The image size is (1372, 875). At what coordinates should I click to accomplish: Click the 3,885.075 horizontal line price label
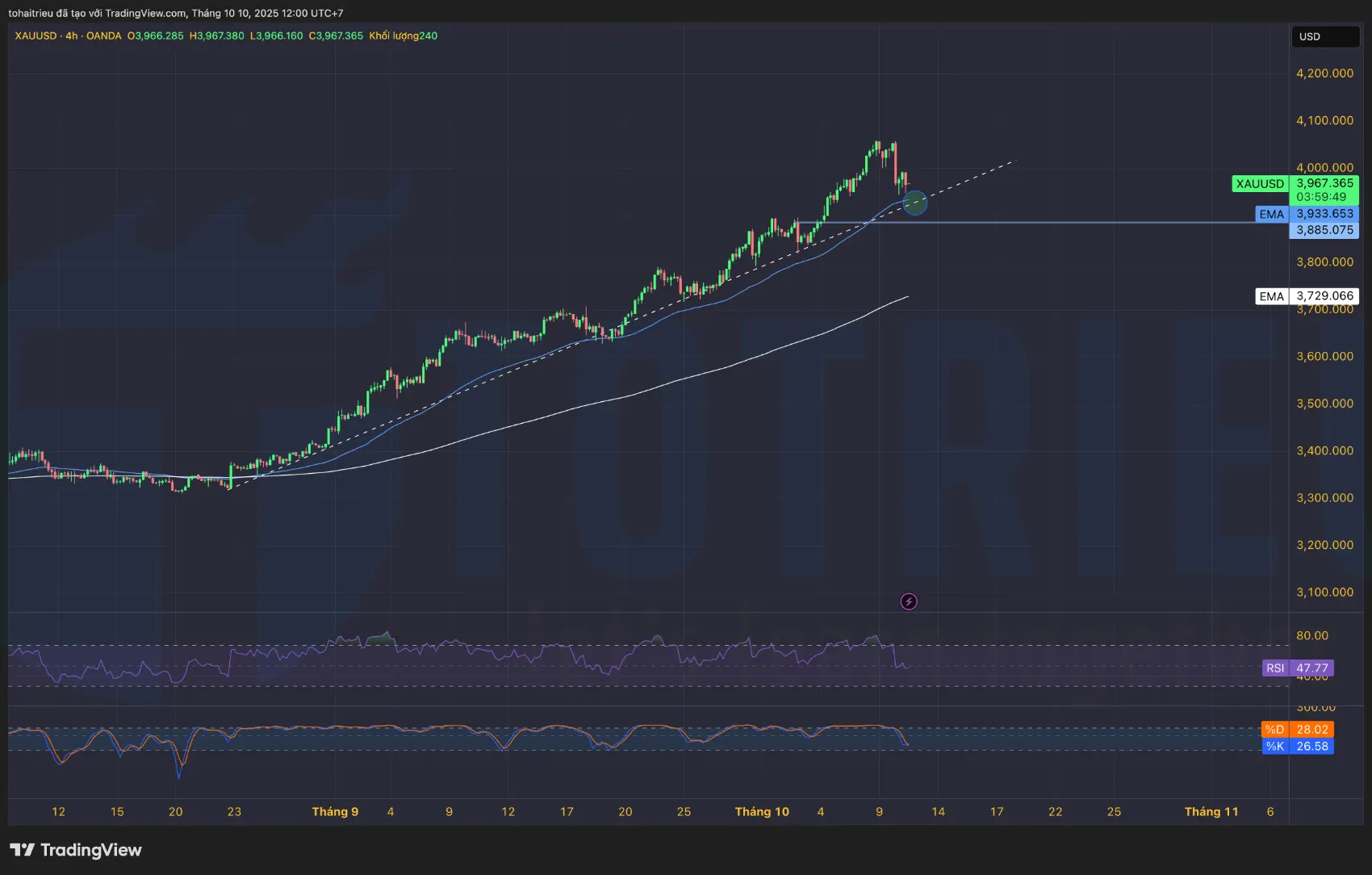pyautogui.click(x=1324, y=230)
